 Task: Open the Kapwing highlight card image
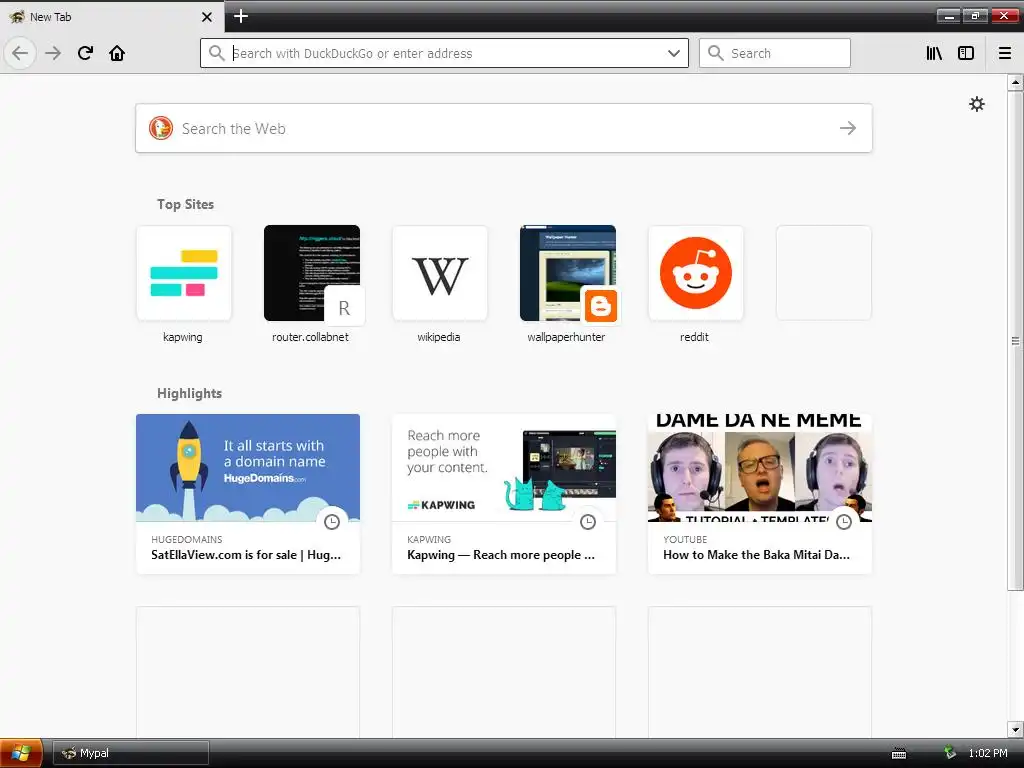pyautogui.click(x=504, y=468)
